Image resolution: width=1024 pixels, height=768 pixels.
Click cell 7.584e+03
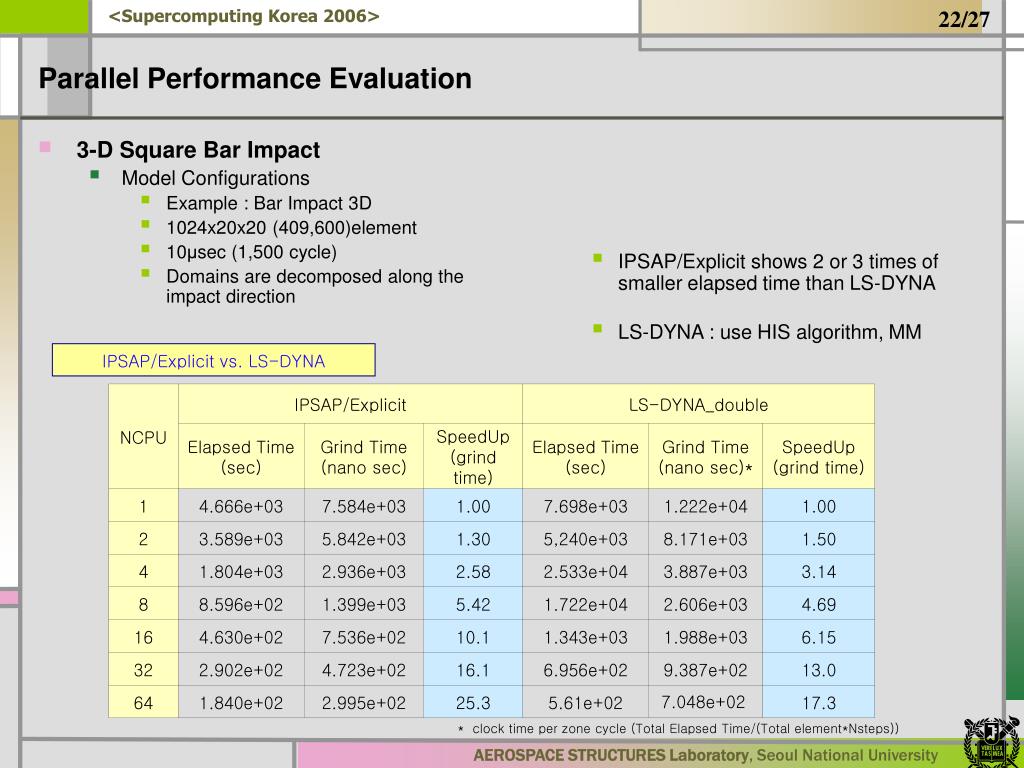coord(364,506)
